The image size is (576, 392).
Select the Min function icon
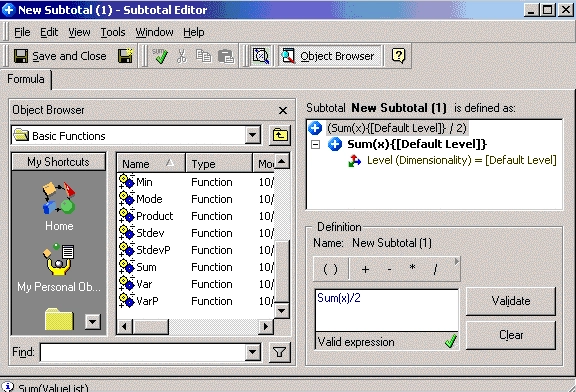click(x=127, y=182)
